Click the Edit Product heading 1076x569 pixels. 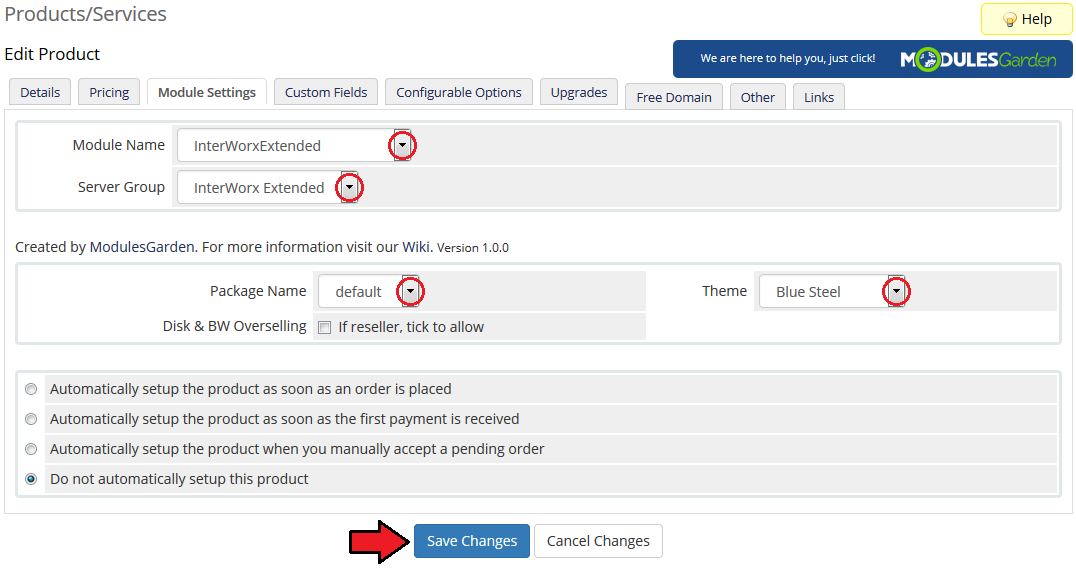pos(52,54)
